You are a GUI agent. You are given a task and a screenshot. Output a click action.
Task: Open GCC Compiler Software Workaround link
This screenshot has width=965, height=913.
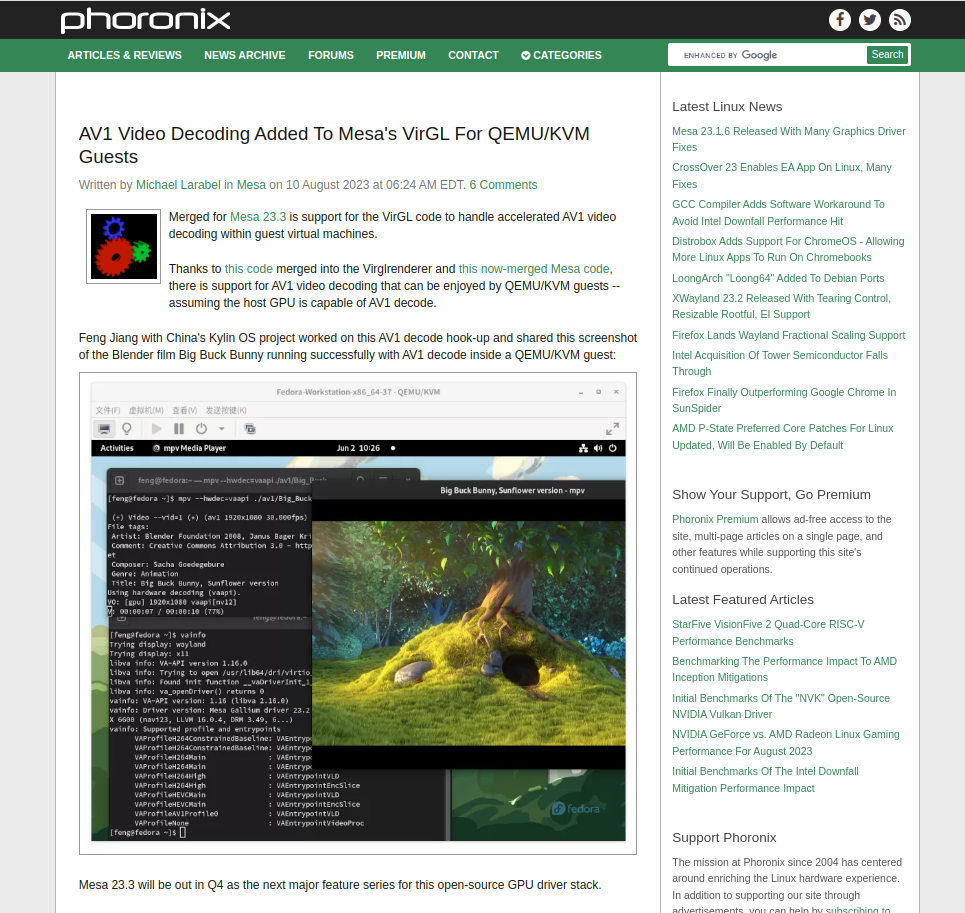(778, 212)
